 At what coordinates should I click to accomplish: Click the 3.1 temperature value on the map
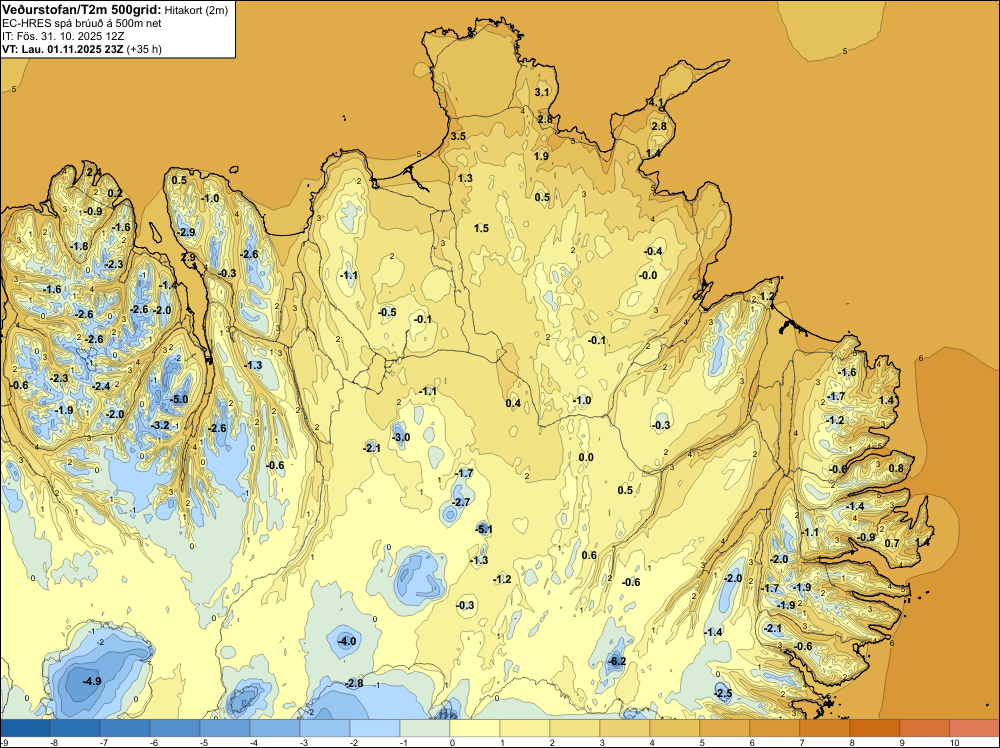point(541,92)
